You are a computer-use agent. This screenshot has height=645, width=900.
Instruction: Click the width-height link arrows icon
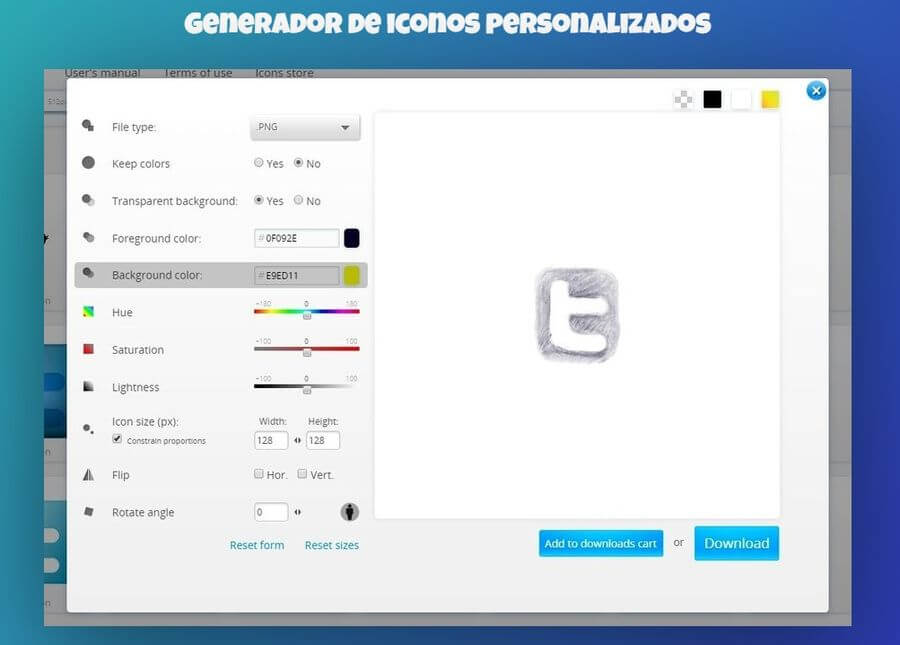click(297, 440)
